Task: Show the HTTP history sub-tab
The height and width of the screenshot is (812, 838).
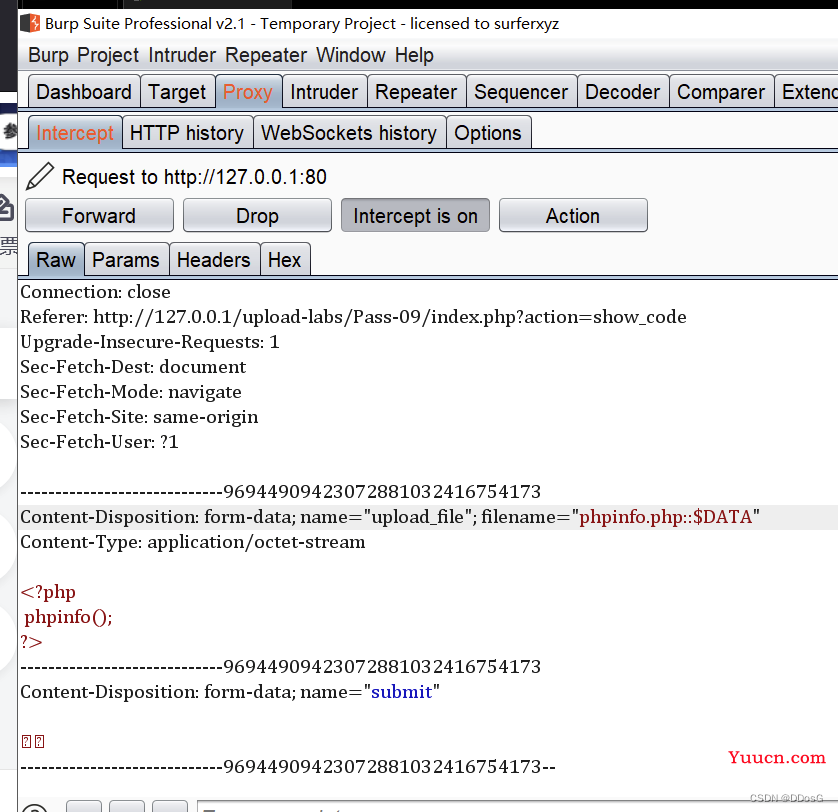Action: (x=187, y=133)
